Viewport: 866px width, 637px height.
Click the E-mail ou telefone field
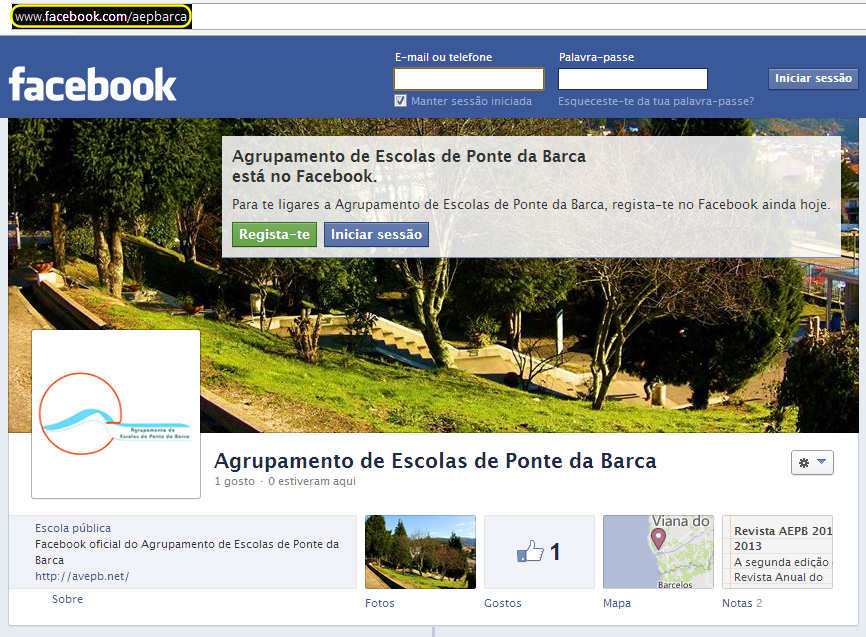click(x=469, y=79)
